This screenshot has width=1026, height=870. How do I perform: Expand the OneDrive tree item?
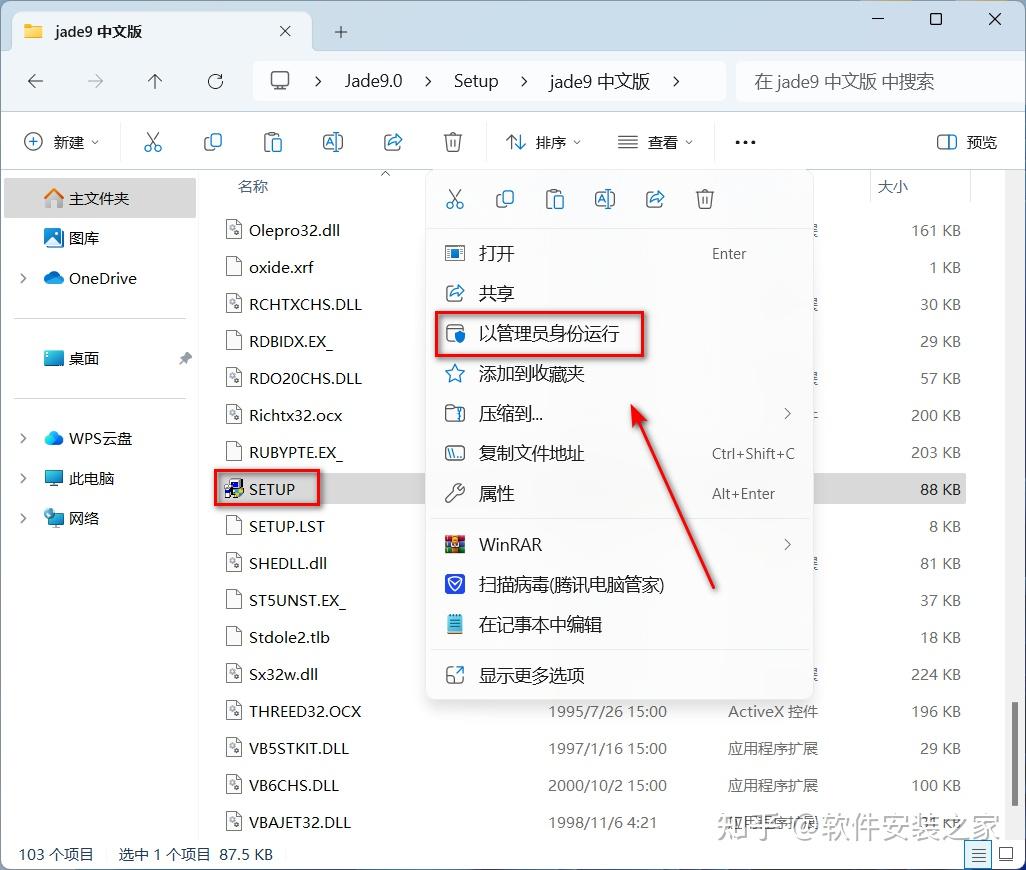(22, 278)
